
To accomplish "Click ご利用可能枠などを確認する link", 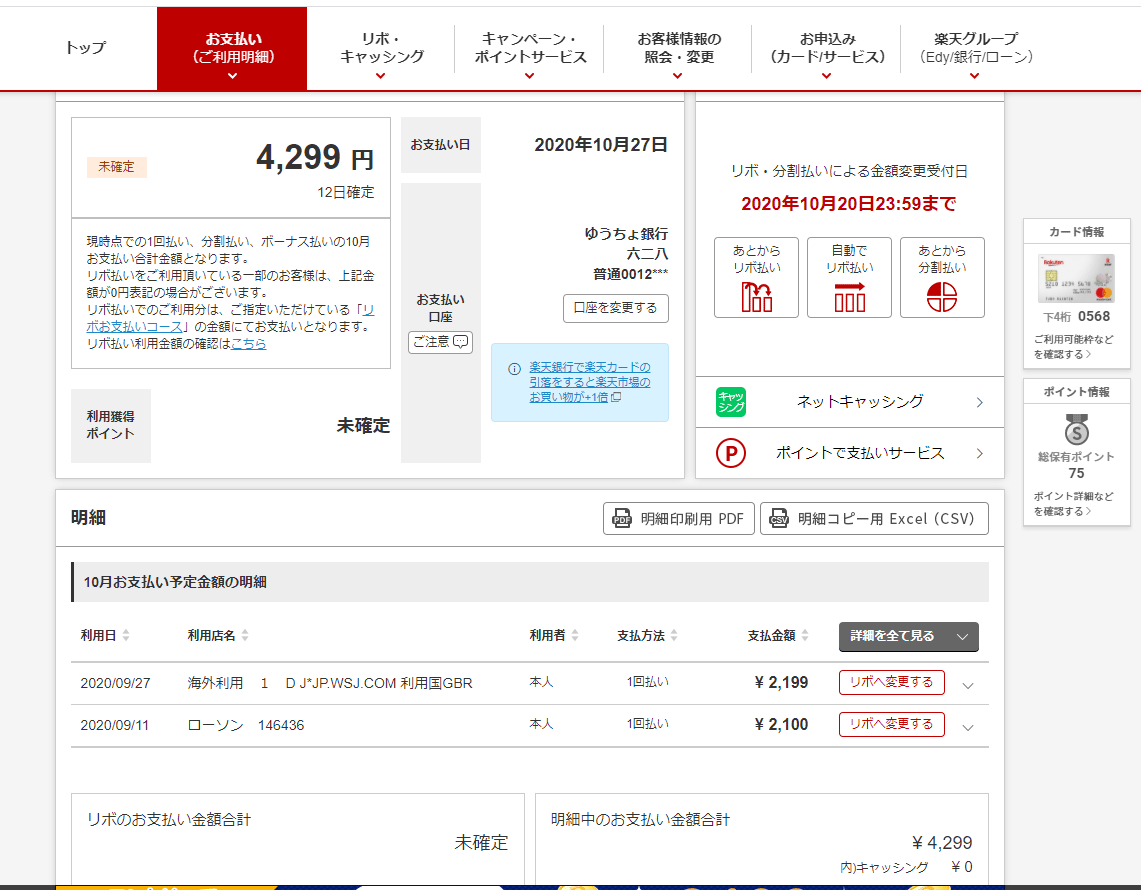I will [1073, 347].
